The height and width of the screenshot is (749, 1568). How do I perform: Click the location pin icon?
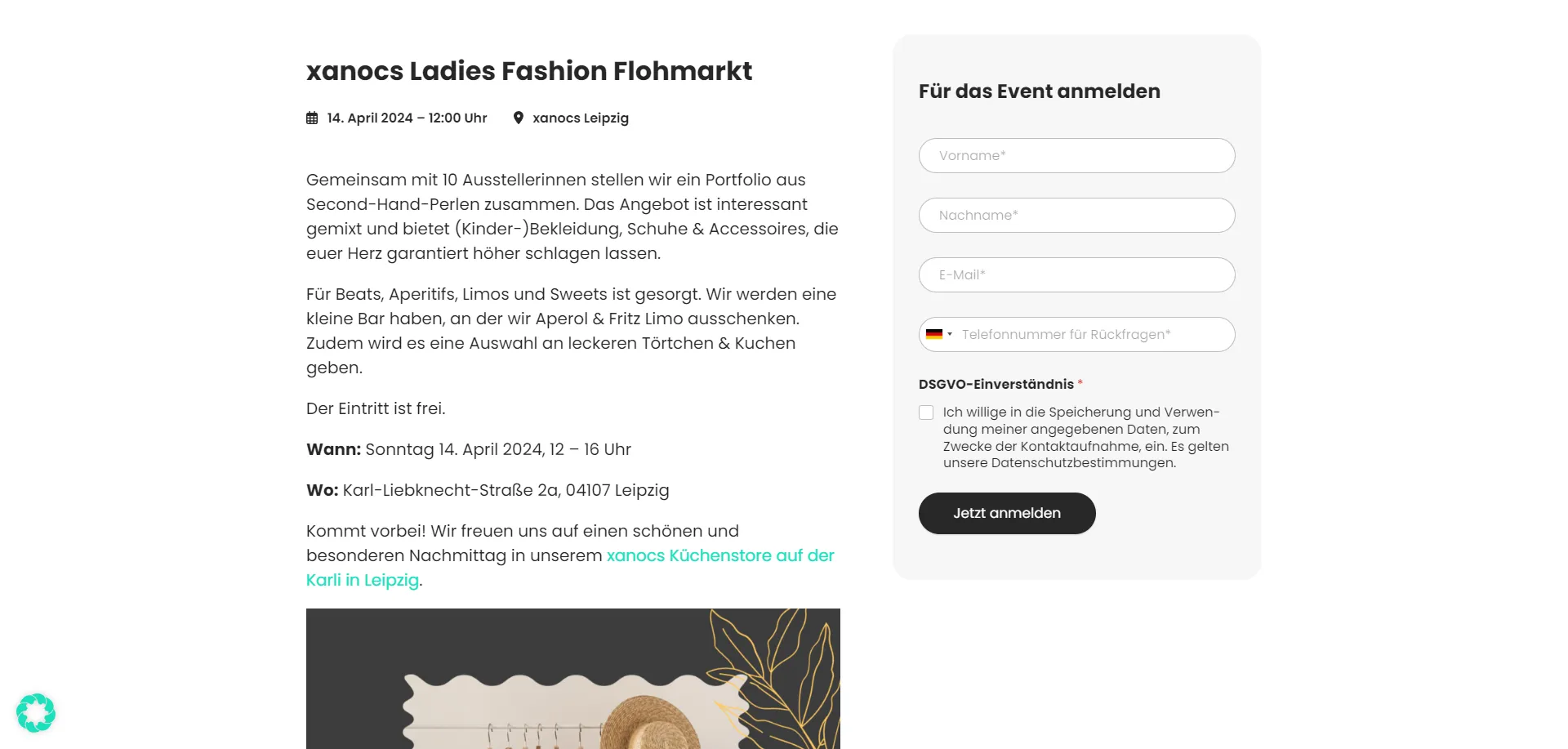(518, 118)
